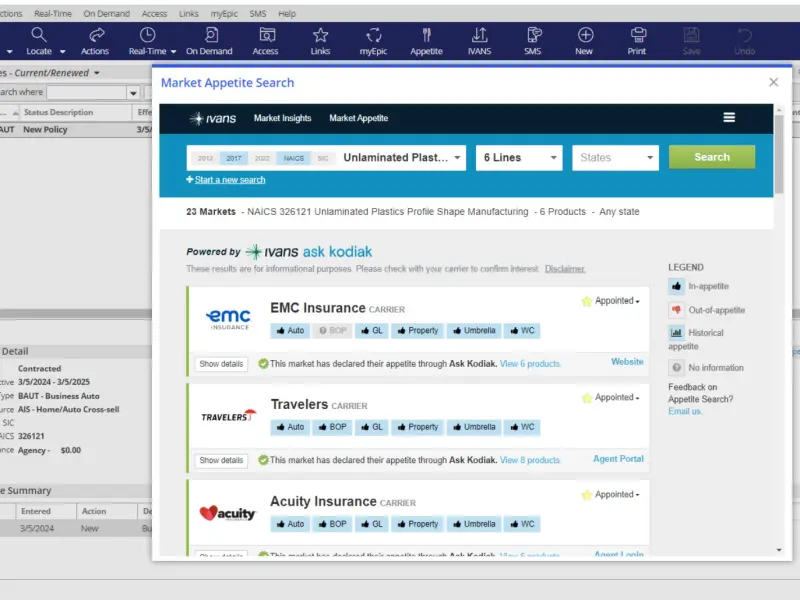The height and width of the screenshot is (600, 800).
Task: Toggle the 2017 NAICS year selector
Action: click(x=234, y=158)
